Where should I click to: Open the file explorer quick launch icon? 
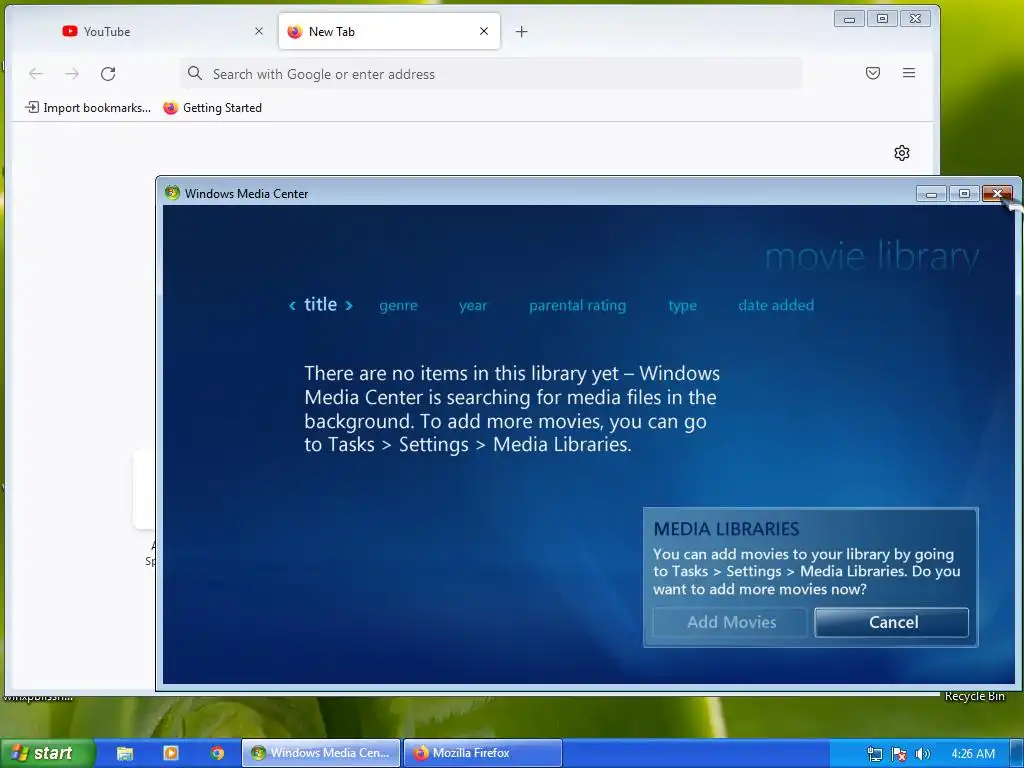click(x=125, y=753)
